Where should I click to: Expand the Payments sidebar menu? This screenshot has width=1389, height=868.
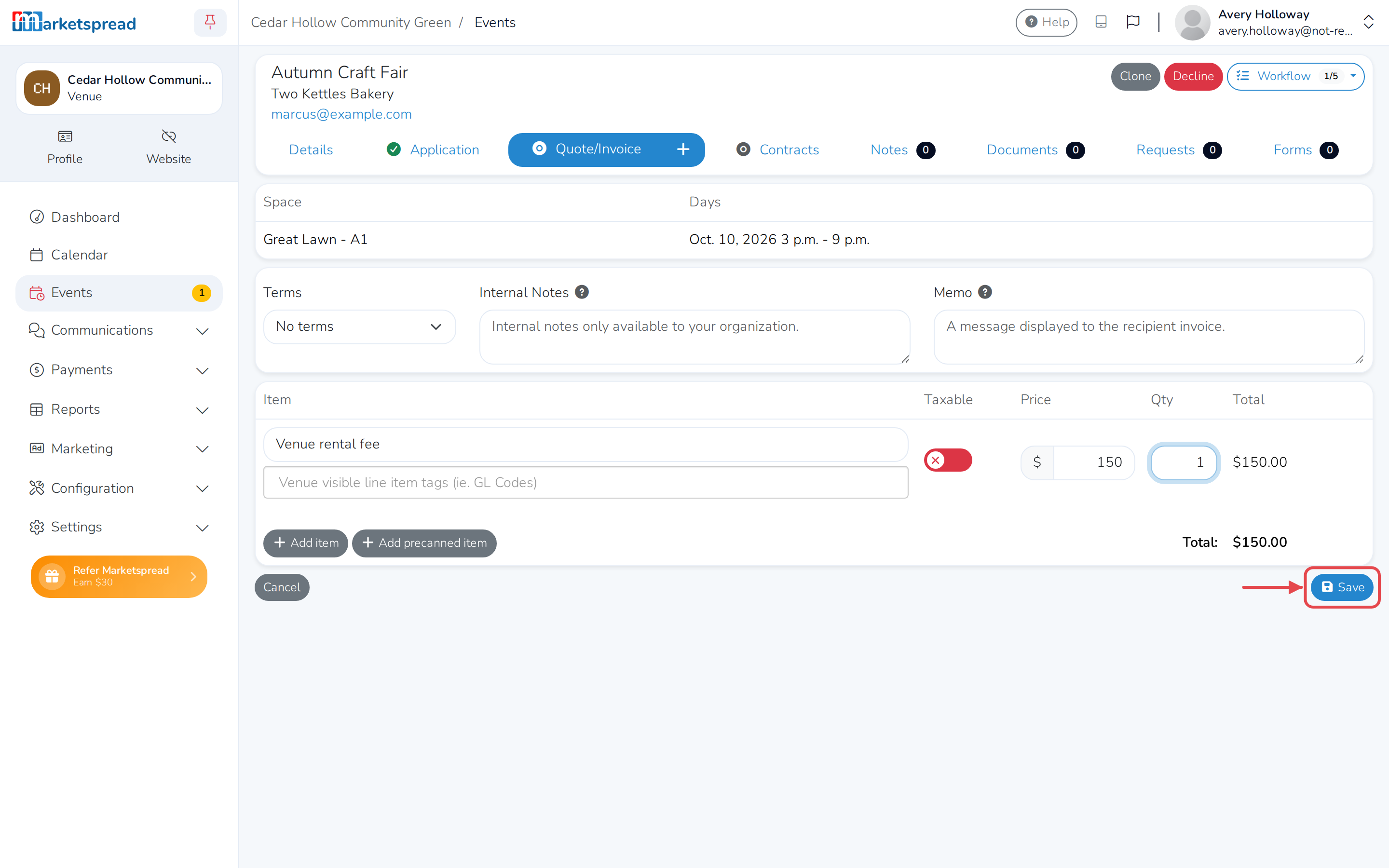[x=119, y=370]
